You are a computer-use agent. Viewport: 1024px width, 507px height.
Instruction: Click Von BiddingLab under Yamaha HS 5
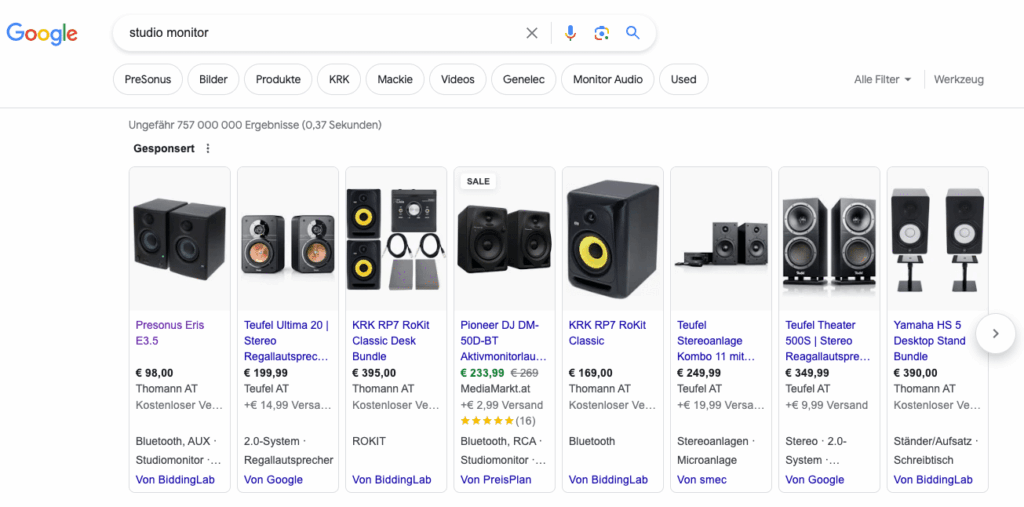[x=933, y=480]
